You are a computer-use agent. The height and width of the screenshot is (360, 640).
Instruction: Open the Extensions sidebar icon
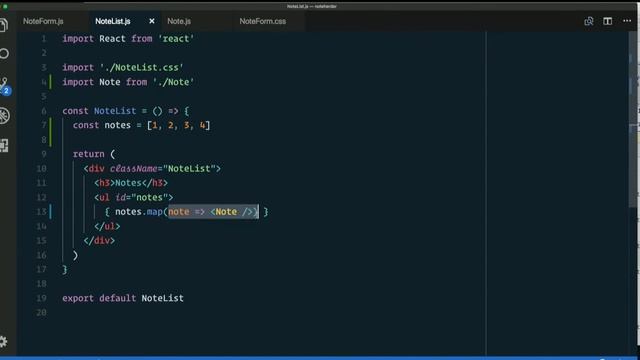(4, 145)
